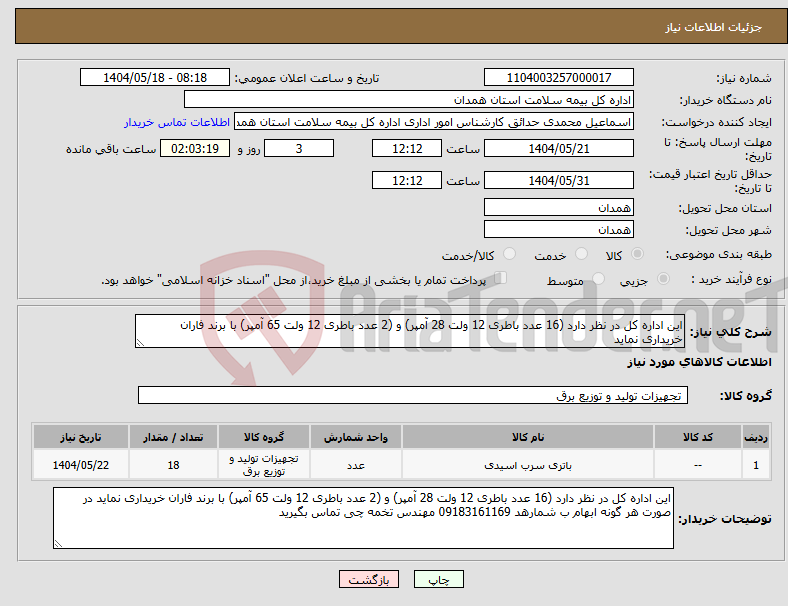The width and height of the screenshot is (788, 606).
Task: Click the کد کالا column header
Action: coord(698,437)
